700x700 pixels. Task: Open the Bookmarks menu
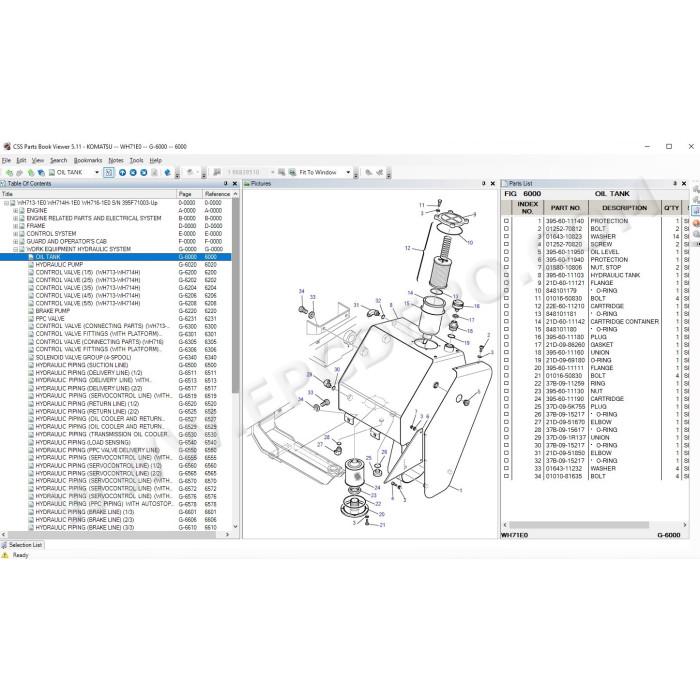point(88,161)
